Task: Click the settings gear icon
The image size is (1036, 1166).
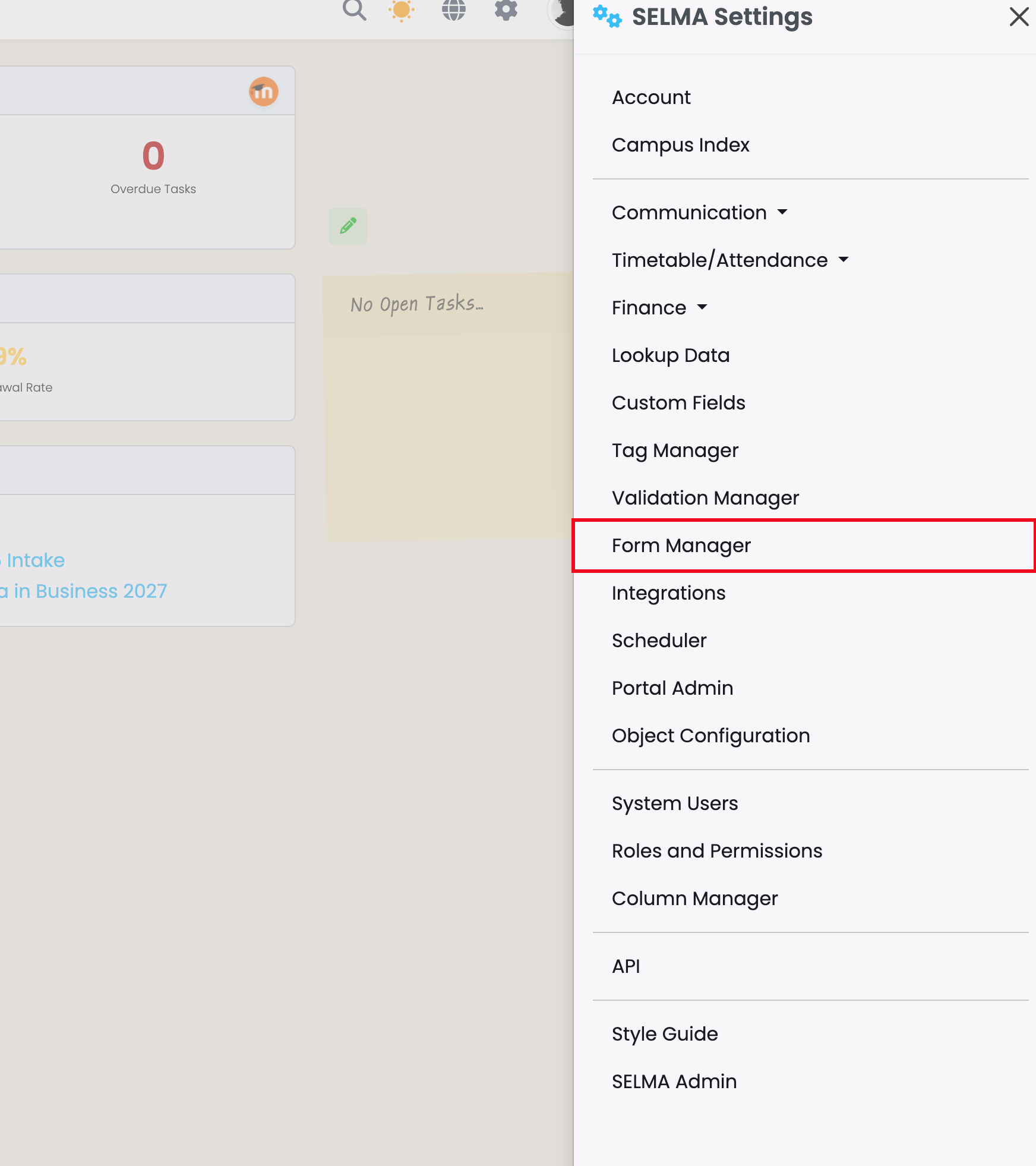Action: point(506,10)
